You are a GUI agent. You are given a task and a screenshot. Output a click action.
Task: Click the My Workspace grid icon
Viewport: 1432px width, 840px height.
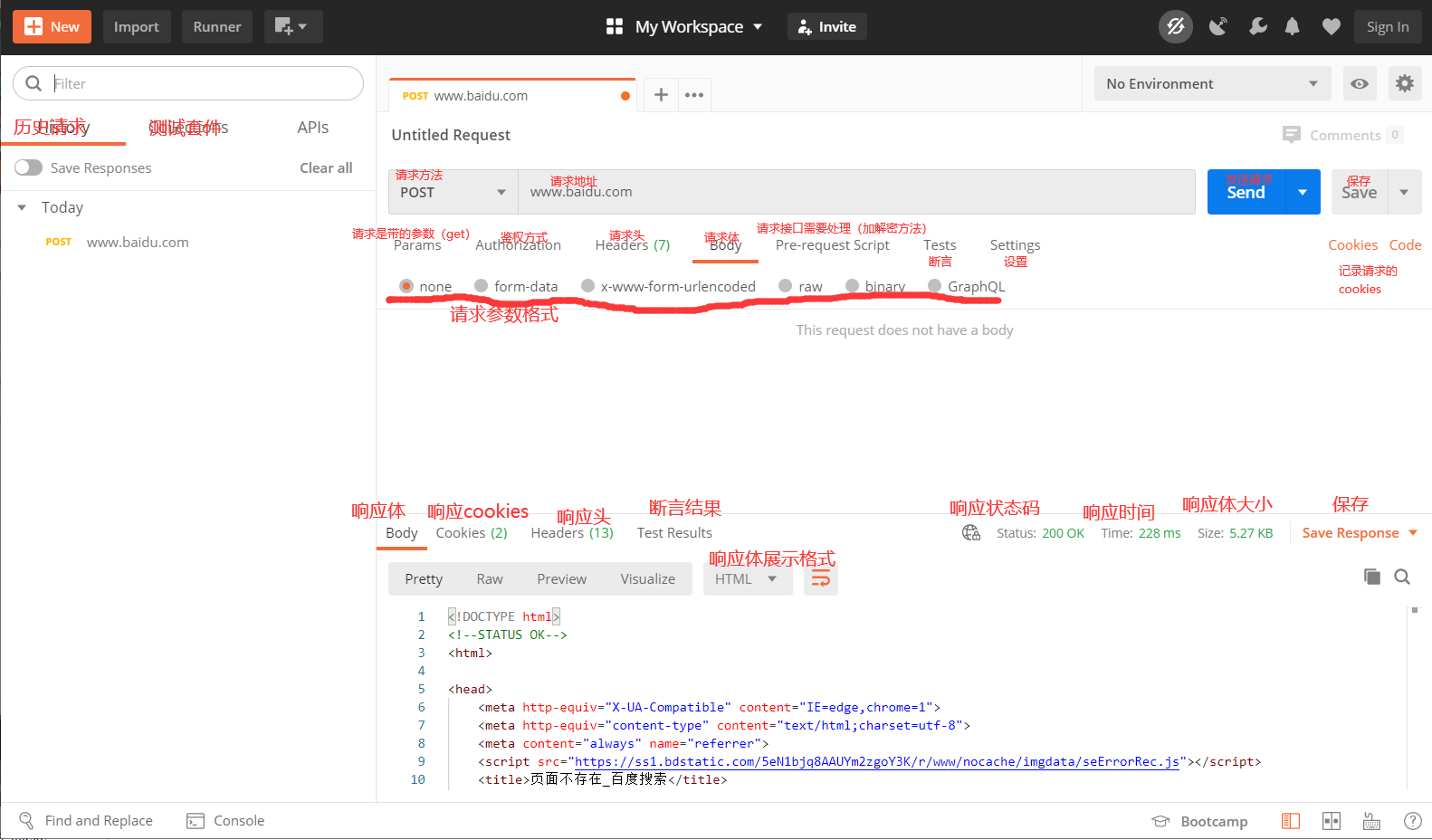[615, 26]
